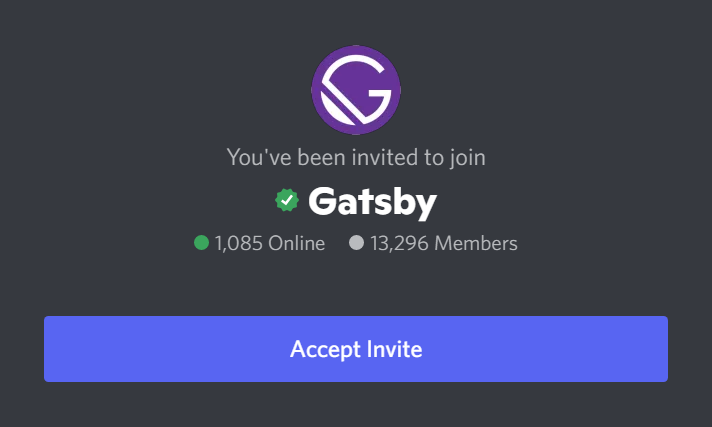Click the number 13,296 next to gray dot
This screenshot has height=427, width=712.
click(399, 243)
